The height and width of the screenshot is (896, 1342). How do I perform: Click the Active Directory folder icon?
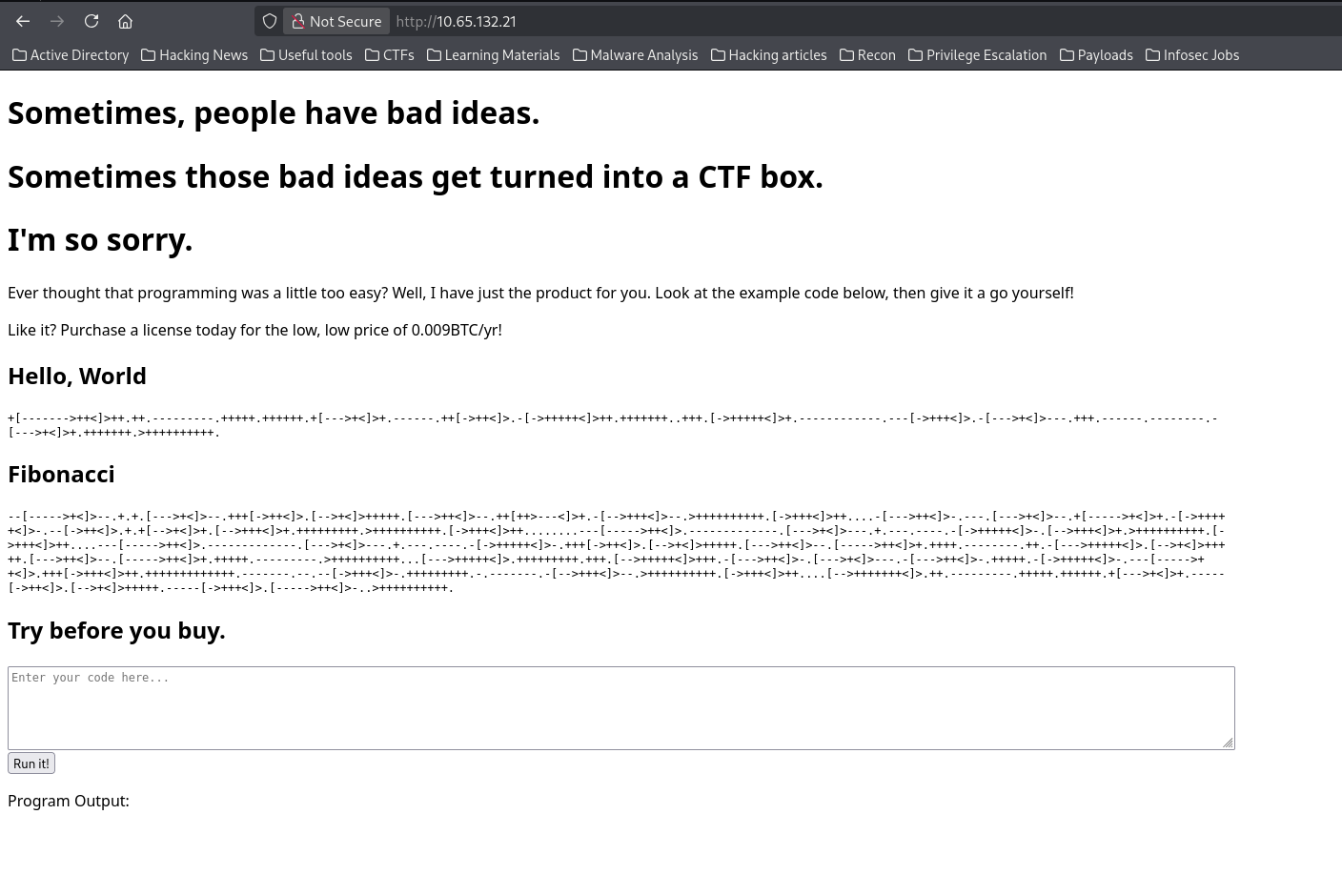(x=20, y=54)
